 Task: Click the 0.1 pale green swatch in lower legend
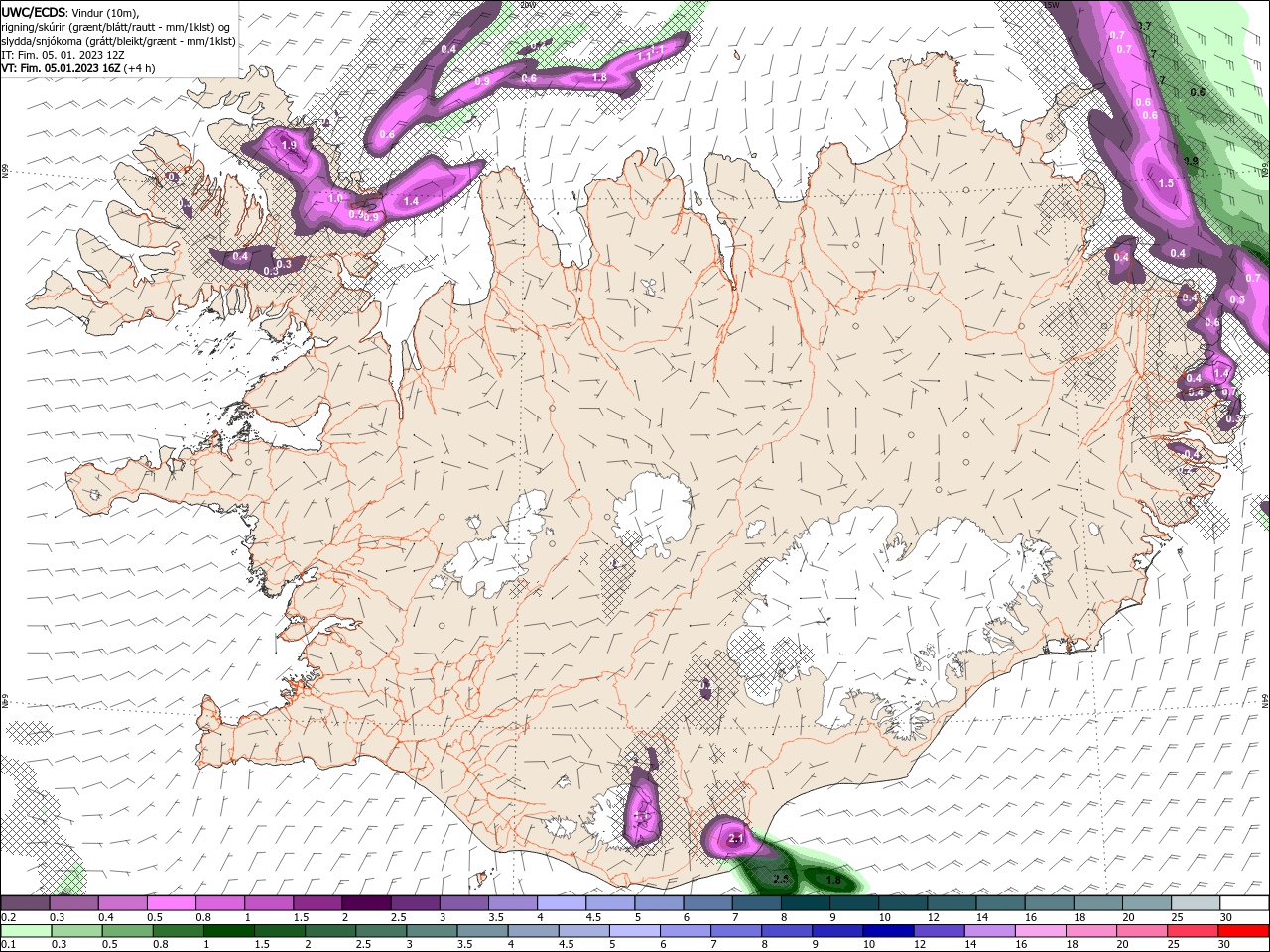(x=27, y=930)
